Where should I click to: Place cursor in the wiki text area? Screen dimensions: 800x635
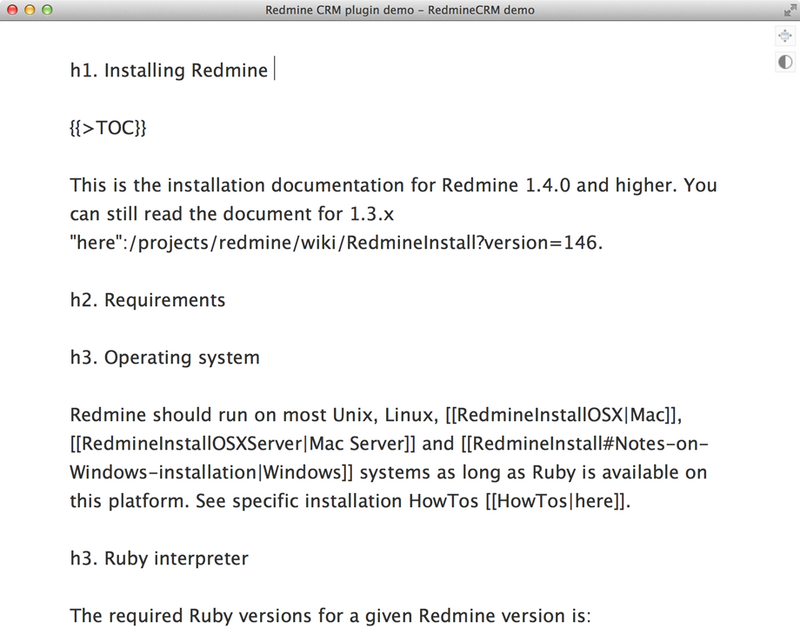400,300
